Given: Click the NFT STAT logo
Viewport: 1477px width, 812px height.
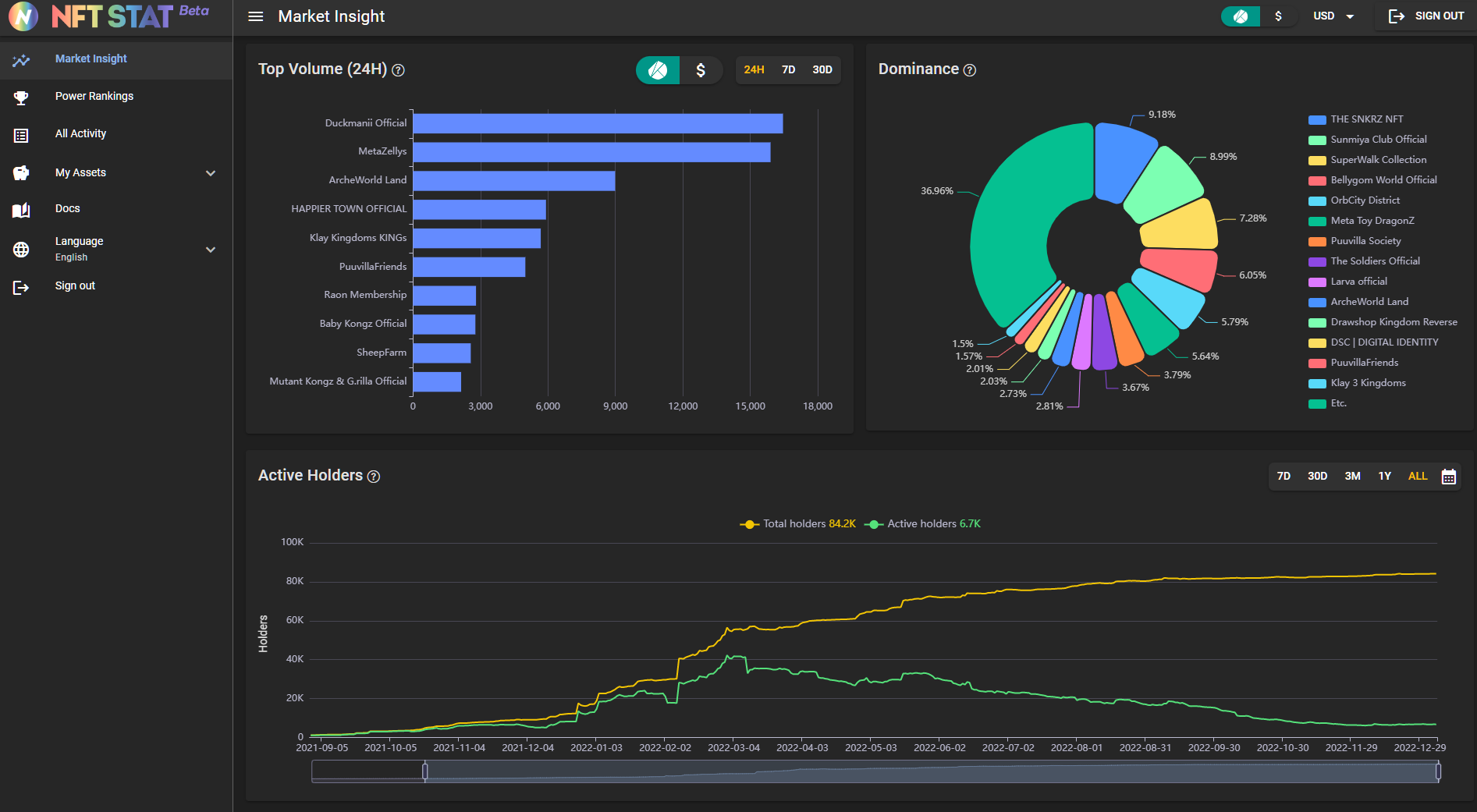Looking at the screenshot, I should [x=109, y=16].
